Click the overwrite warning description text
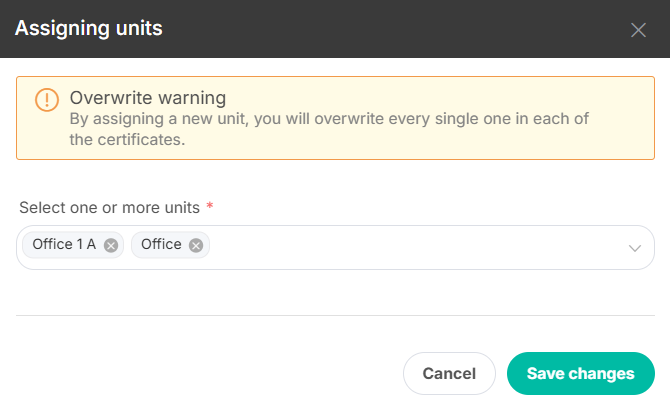 329,129
